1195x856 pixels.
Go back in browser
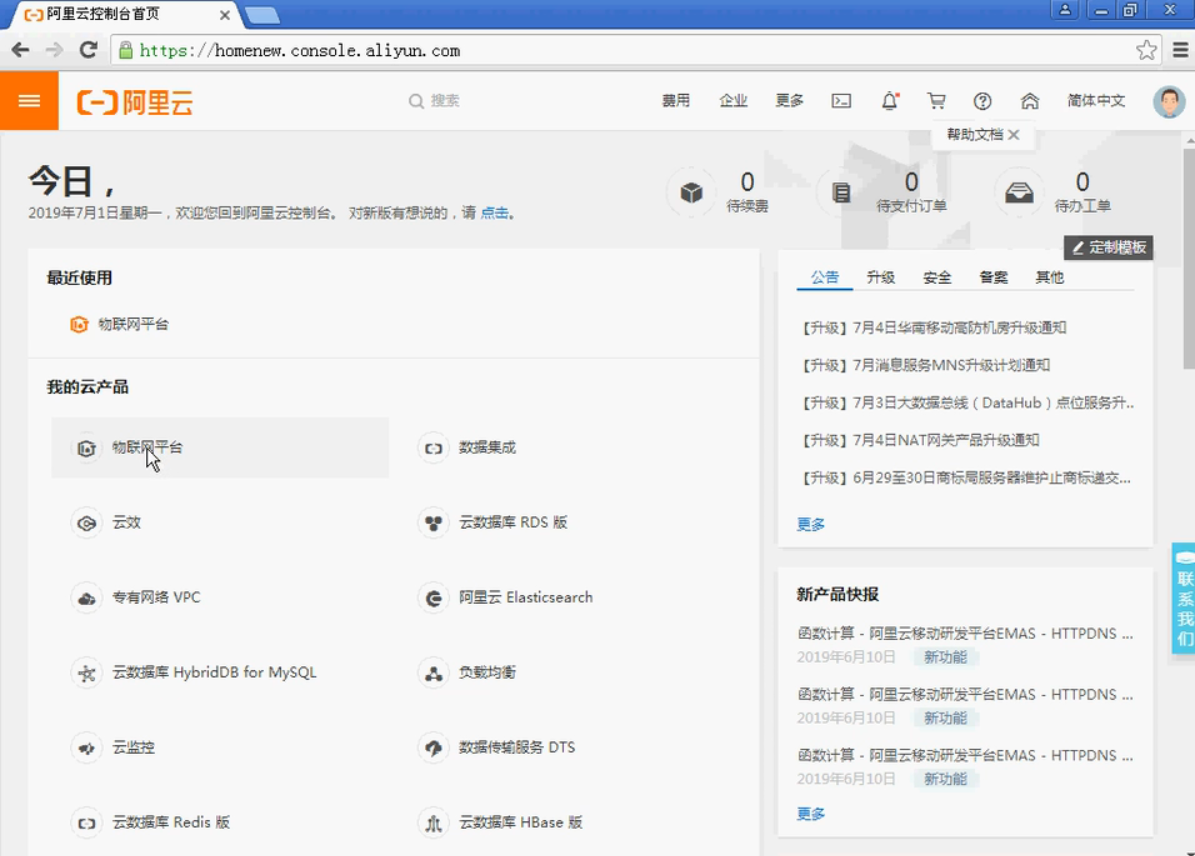tap(21, 50)
